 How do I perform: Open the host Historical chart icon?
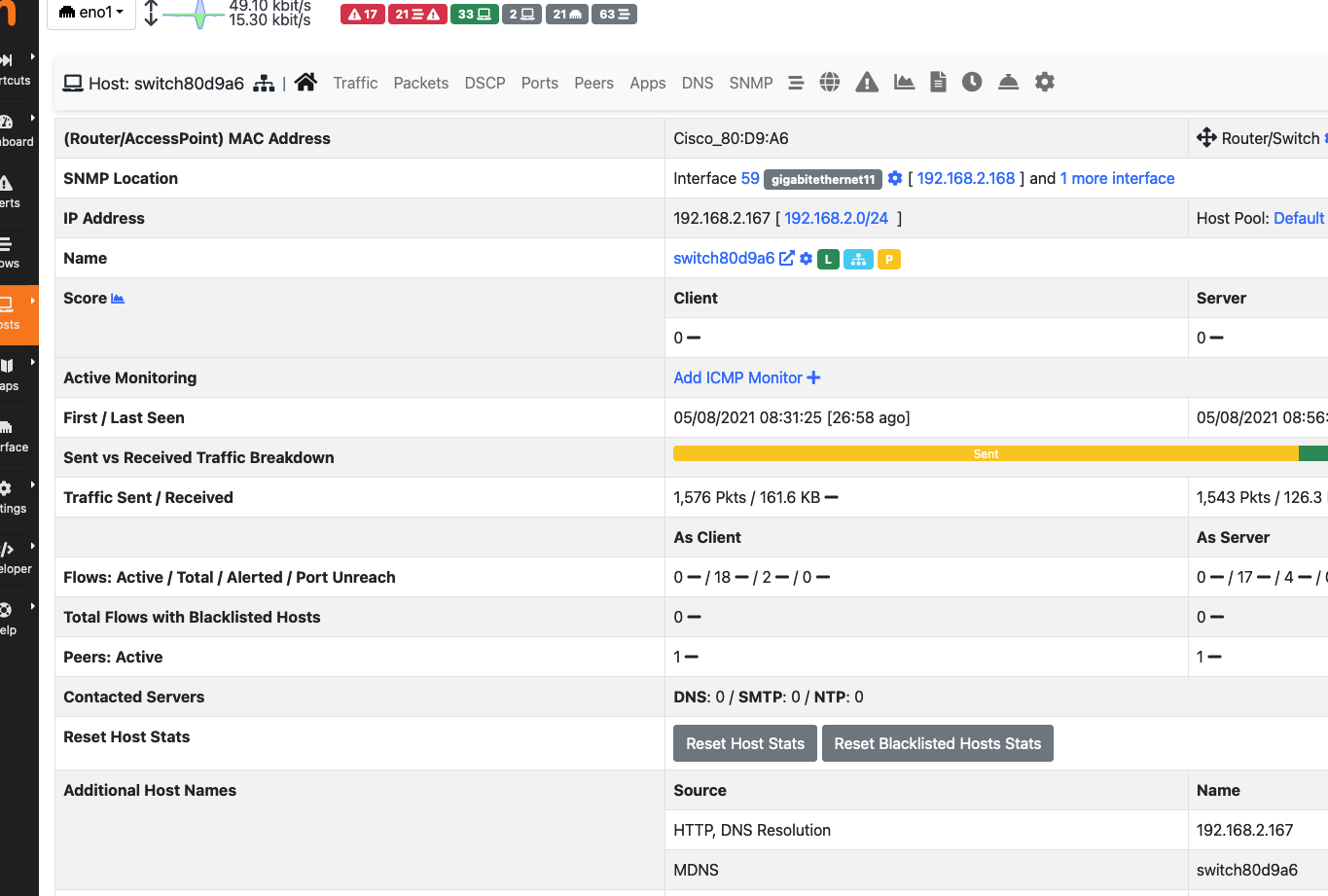pyautogui.click(x=904, y=83)
